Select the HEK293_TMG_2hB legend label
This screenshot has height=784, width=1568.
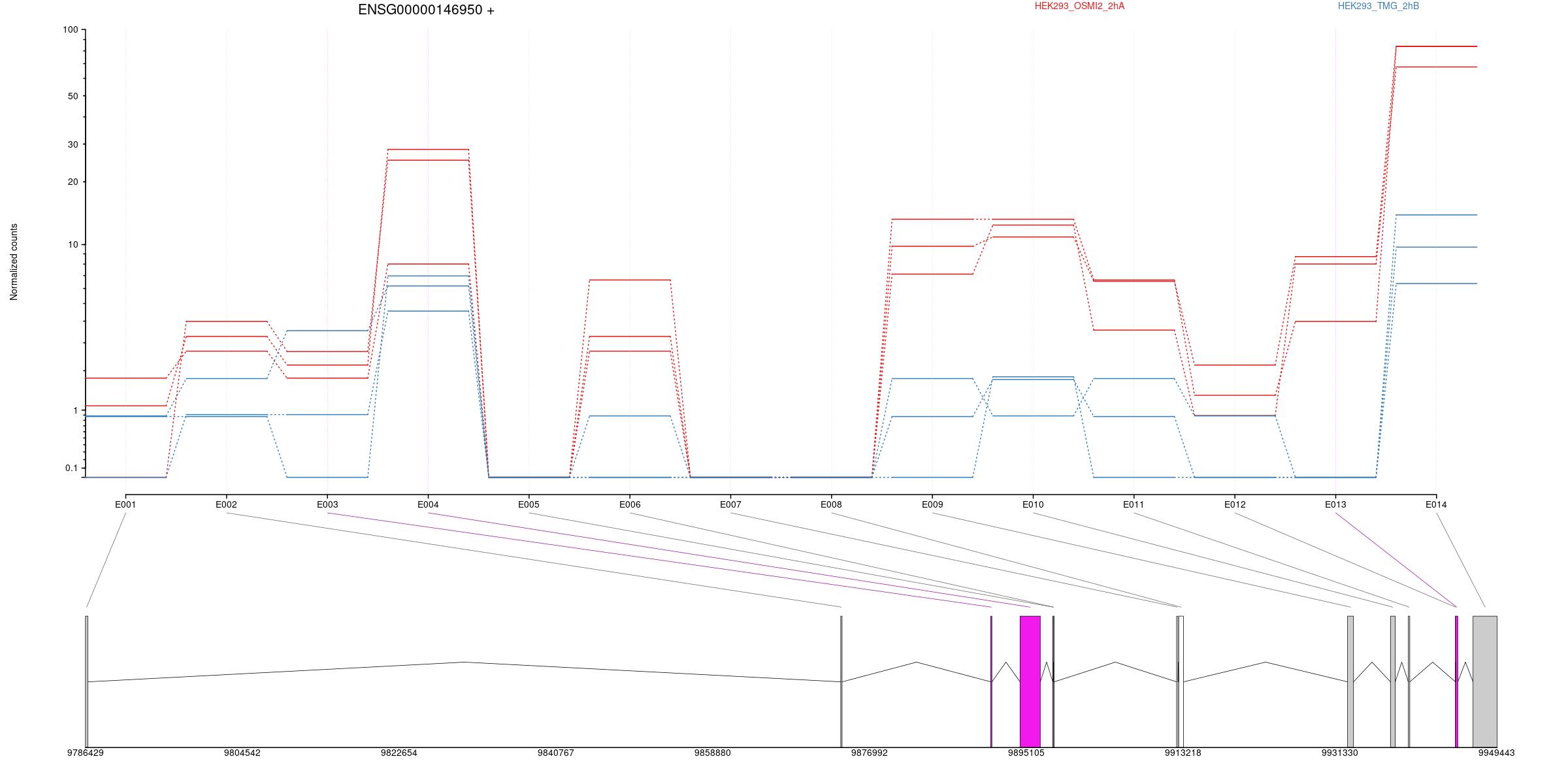pos(1379,6)
